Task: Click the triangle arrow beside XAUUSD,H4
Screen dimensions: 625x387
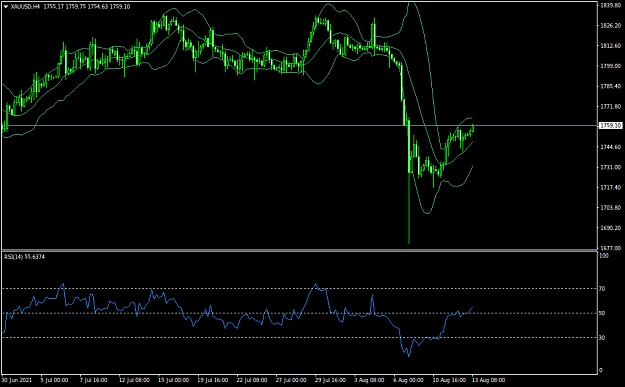Action: coord(6,7)
